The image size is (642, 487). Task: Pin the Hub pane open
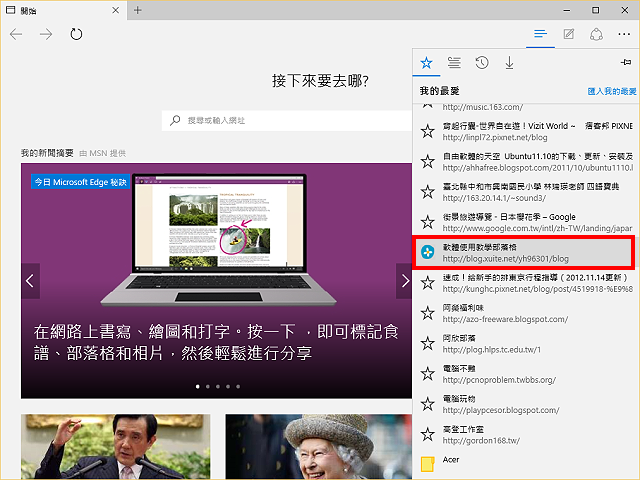[x=626, y=62]
